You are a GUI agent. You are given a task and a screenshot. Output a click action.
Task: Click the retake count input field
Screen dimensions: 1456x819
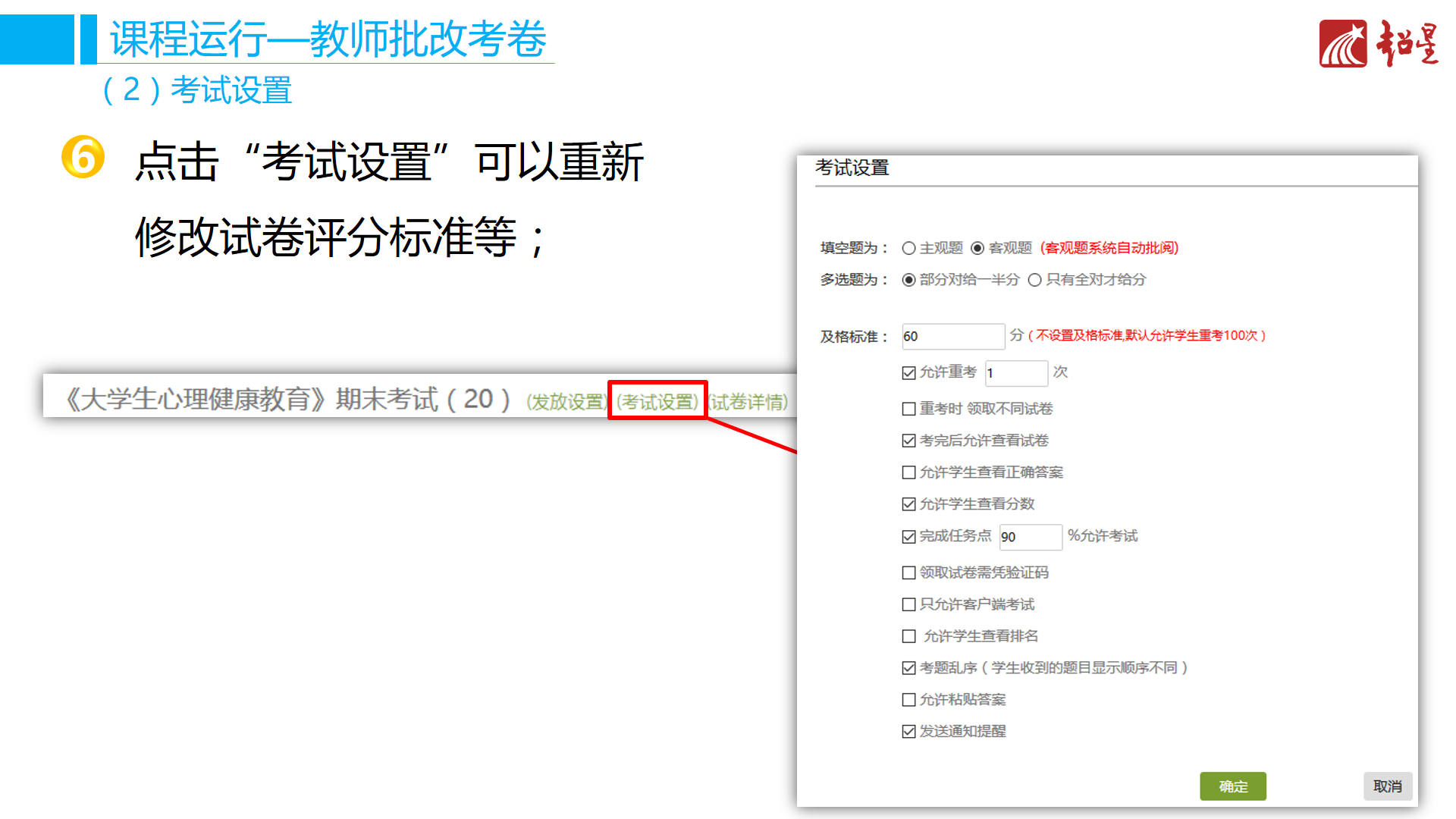(x=1015, y=372)
